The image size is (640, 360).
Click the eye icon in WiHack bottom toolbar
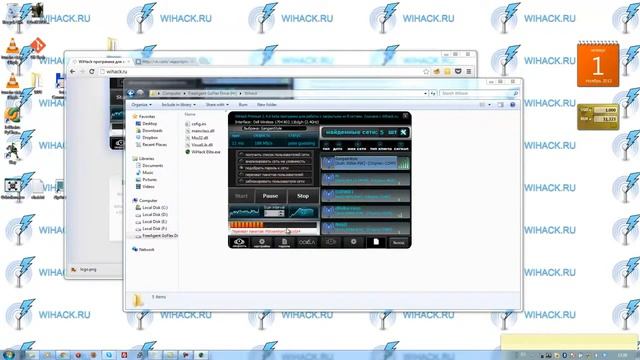coord(239,242)
